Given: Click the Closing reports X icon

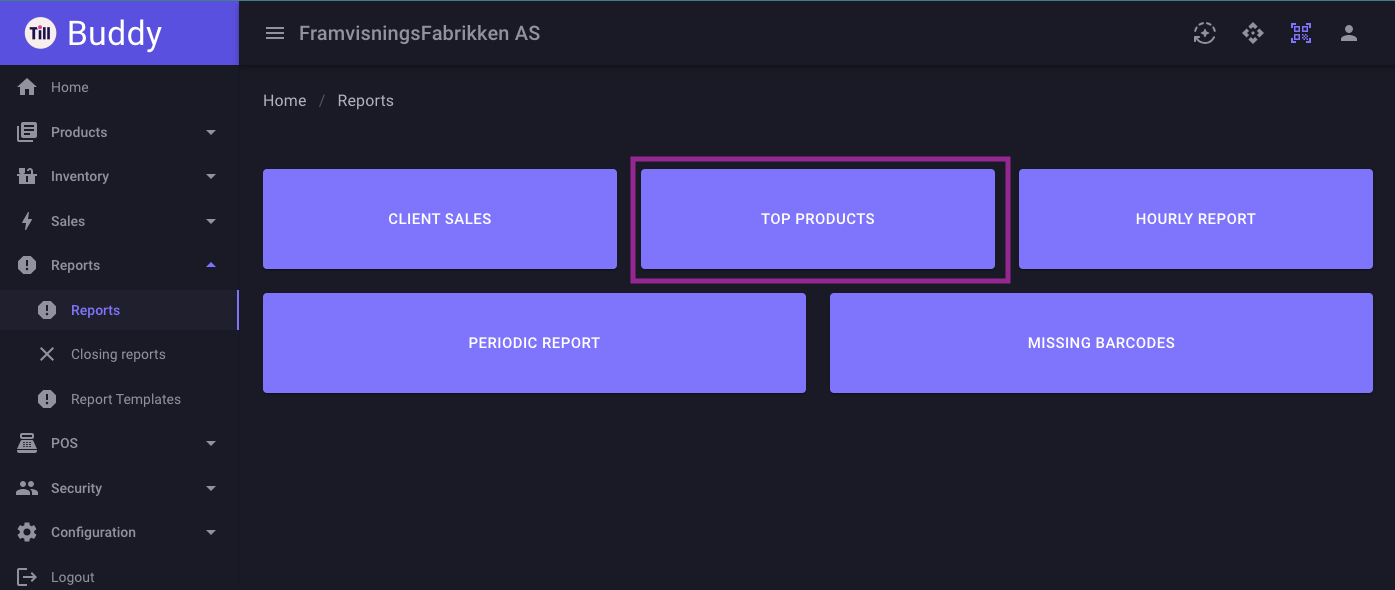Looking at the screenshot, I should [x=47, y=354].
